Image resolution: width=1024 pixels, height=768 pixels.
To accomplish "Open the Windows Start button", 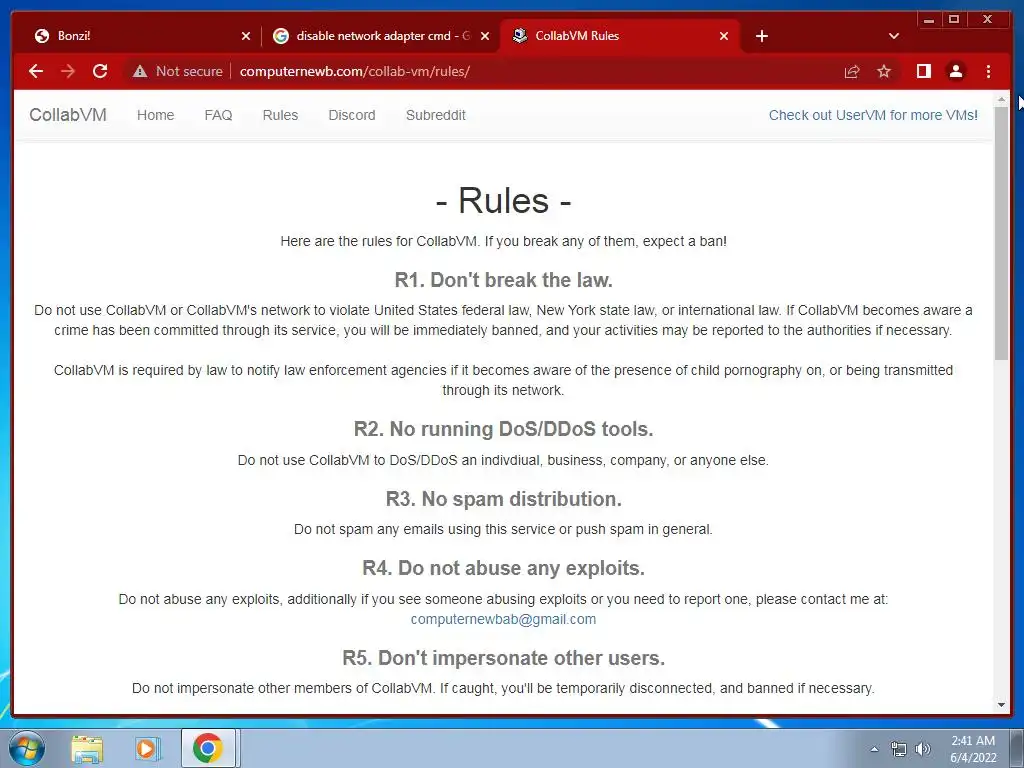I will click(x=26, y=748).
